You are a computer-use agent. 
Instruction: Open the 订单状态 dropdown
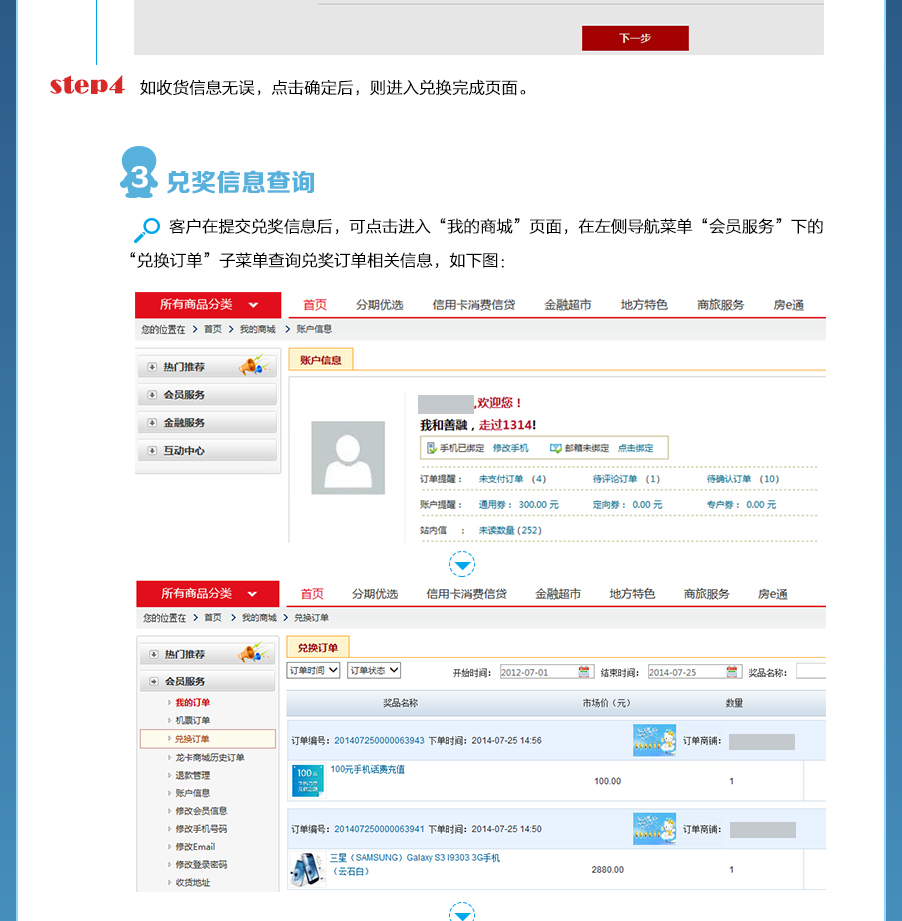[x=374, y=670]
